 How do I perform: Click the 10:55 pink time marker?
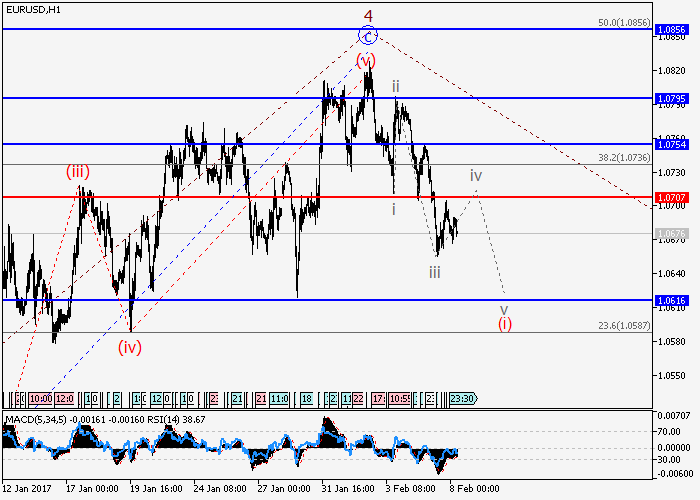click(400, 399)
